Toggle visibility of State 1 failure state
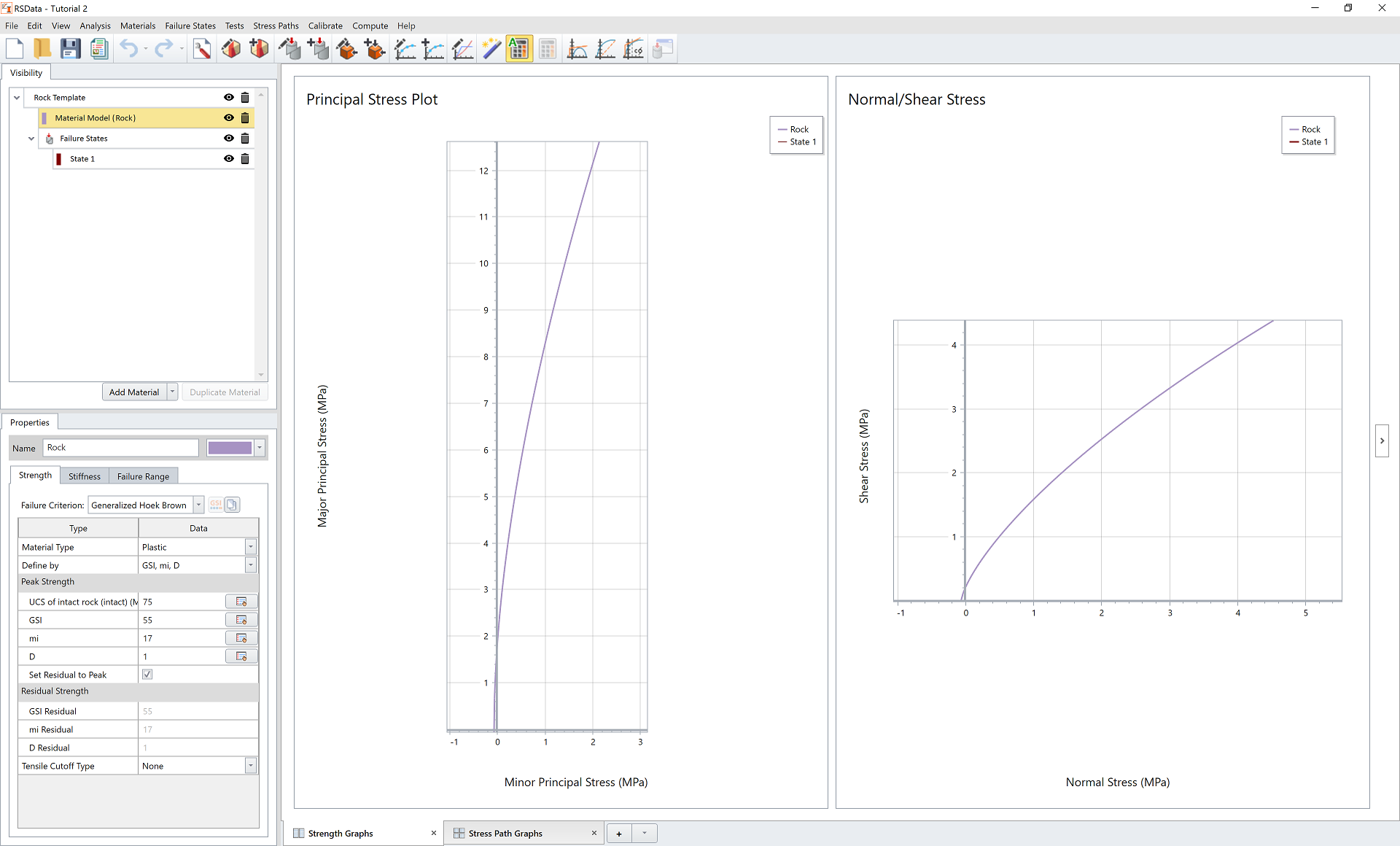The height and width of the screenshot is (846, 1400). point(229,158)
